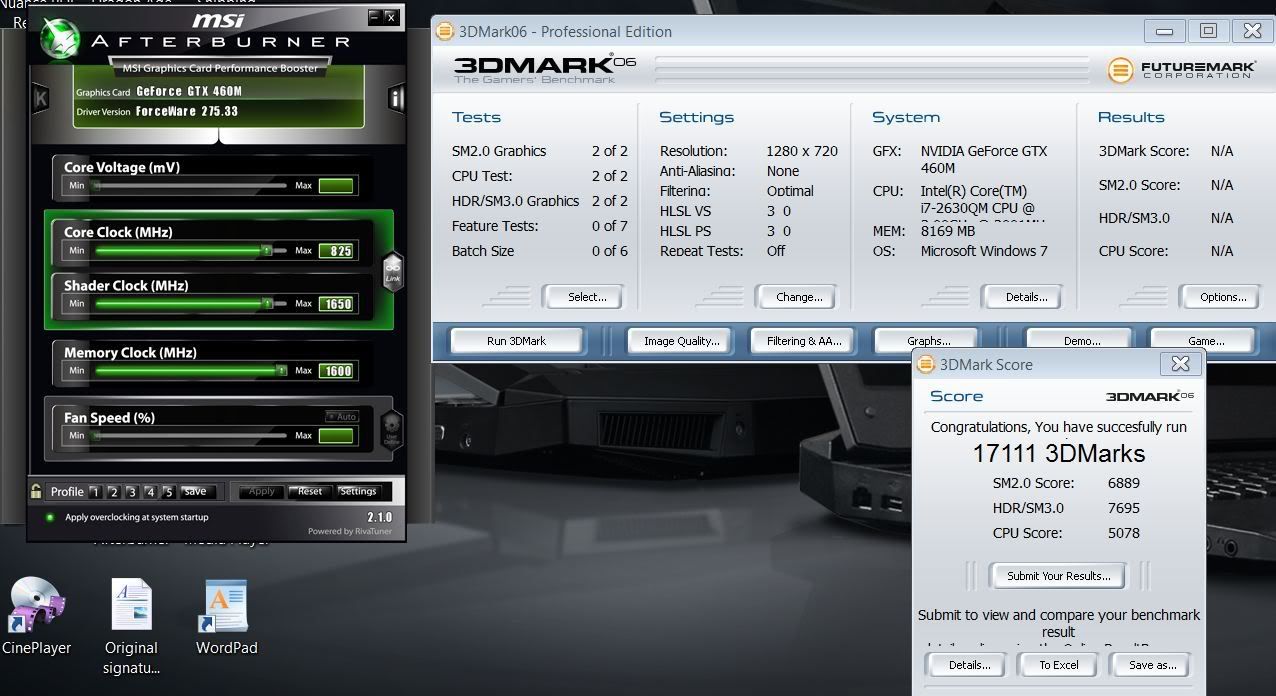The image size is (1276, 696).
Task: Maximize the 3DMark06 window
Action: [1208, 31]
